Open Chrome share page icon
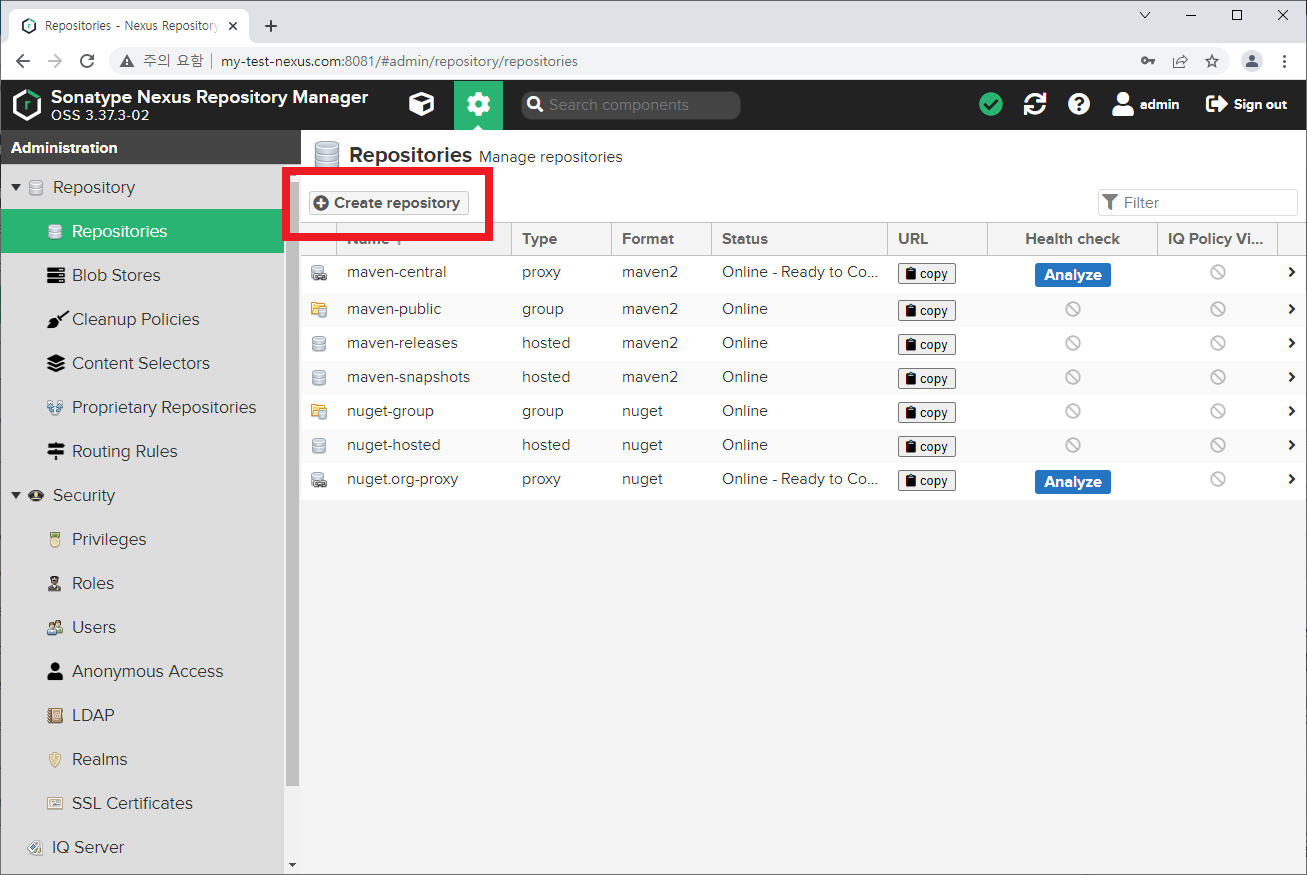 click(1180, 61)
